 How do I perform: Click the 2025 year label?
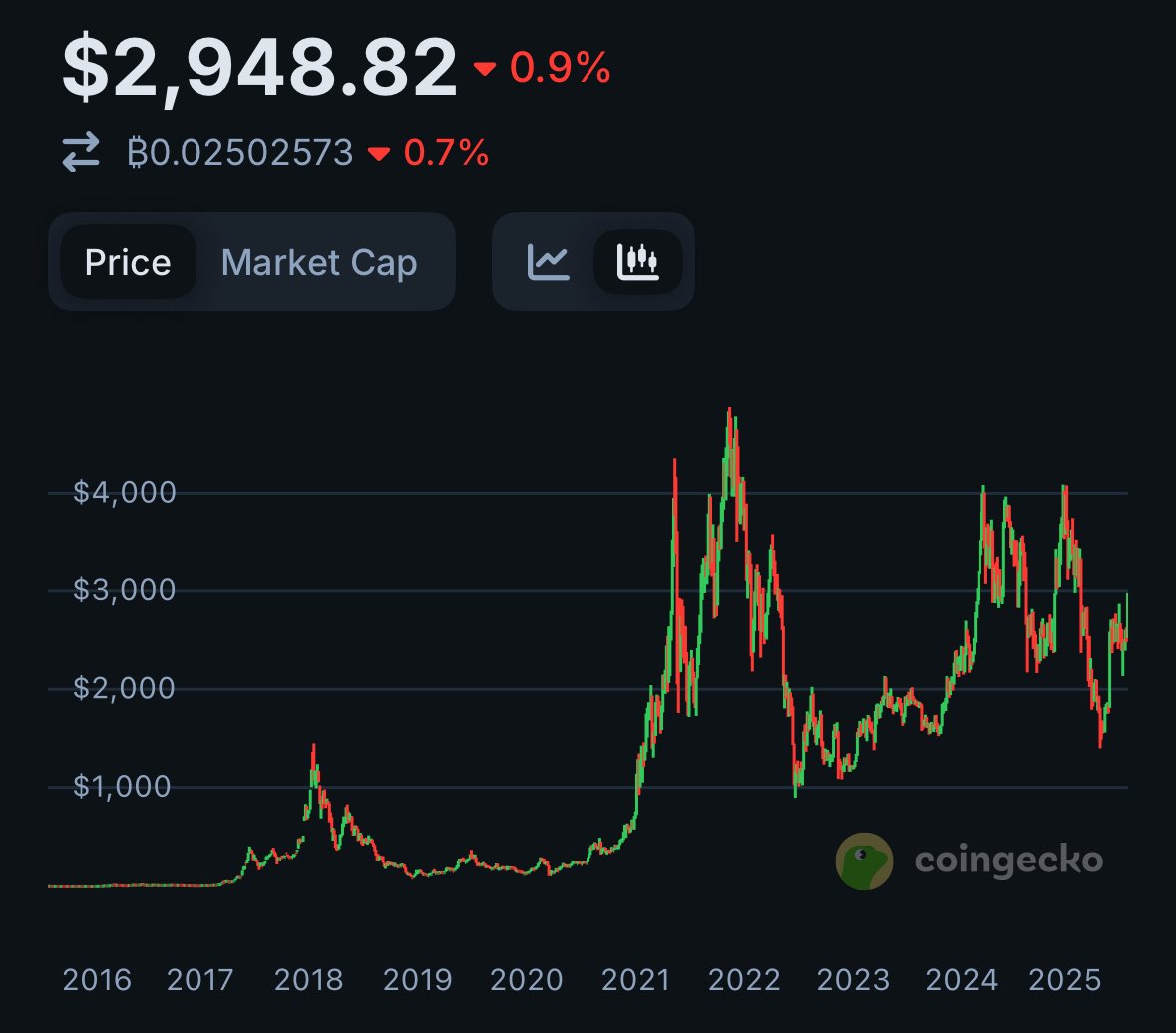point(1065,980)
